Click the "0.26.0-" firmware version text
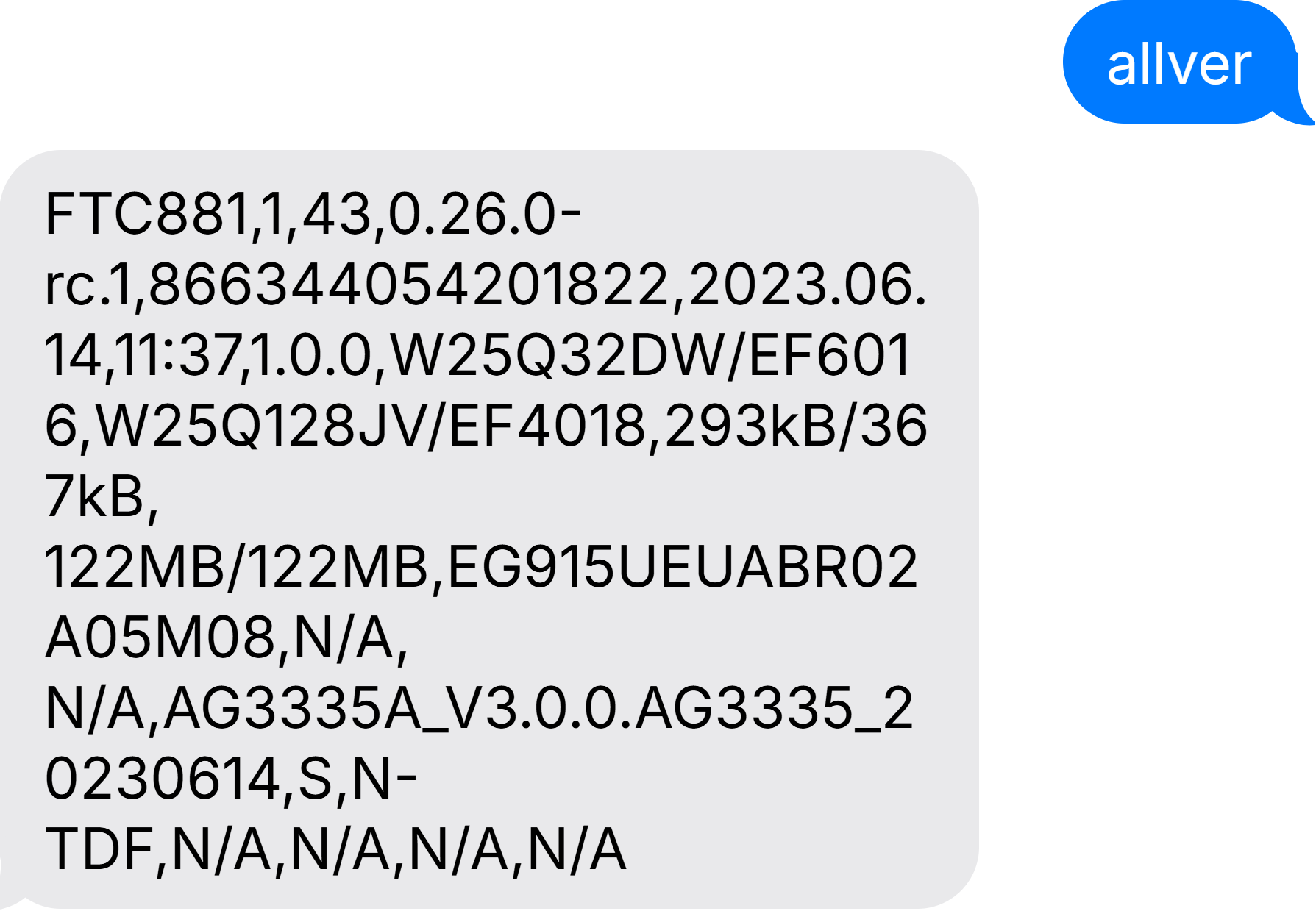The height and width of the screenshot is (911, 1316). (484, 215)
